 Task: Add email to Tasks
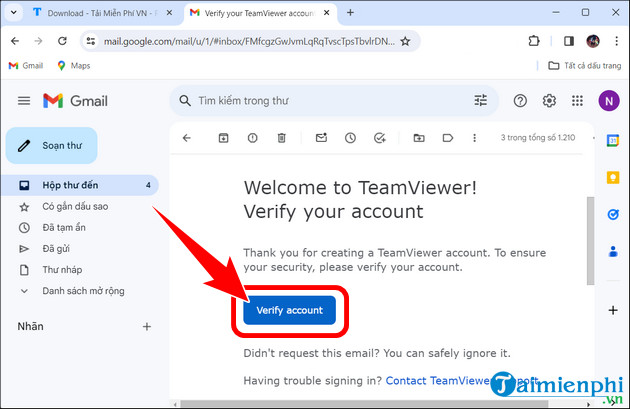click(380, 138)
